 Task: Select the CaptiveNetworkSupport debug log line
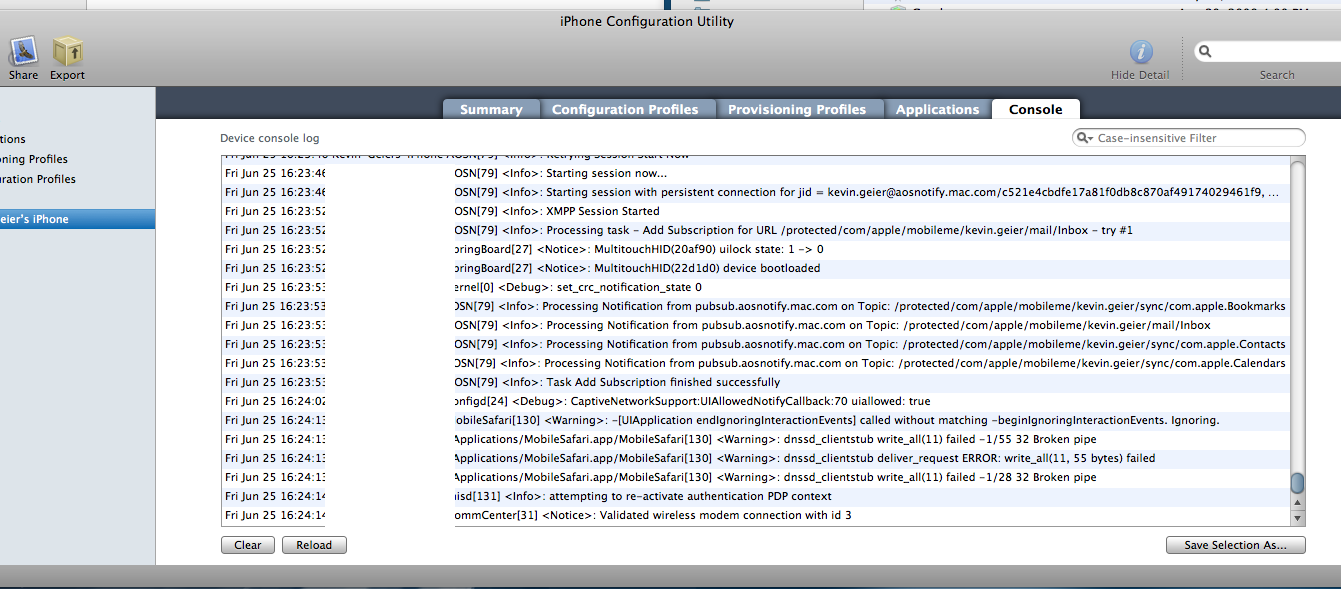pyautogui.click(x=755, y=401)
